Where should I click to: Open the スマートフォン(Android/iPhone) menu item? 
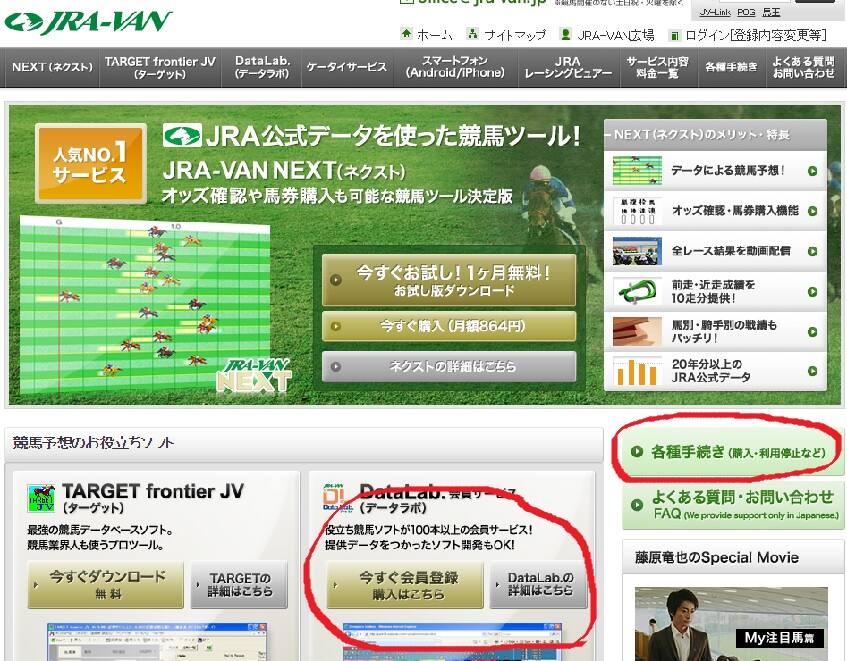click(x=455, y=68)
